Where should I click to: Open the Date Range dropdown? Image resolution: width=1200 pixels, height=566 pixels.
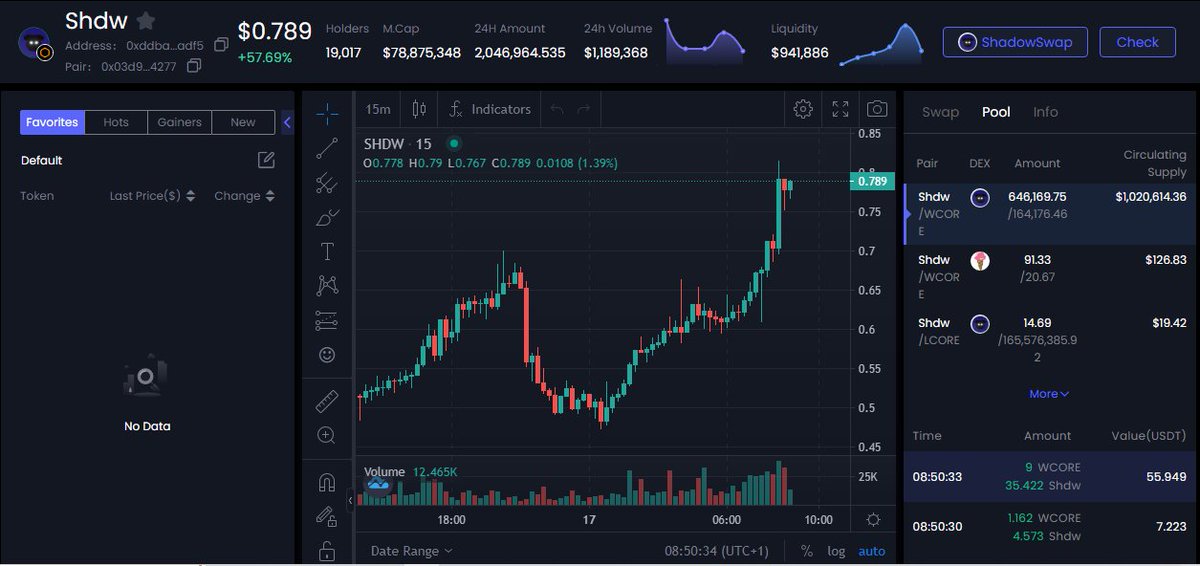(x=412, y=551)
